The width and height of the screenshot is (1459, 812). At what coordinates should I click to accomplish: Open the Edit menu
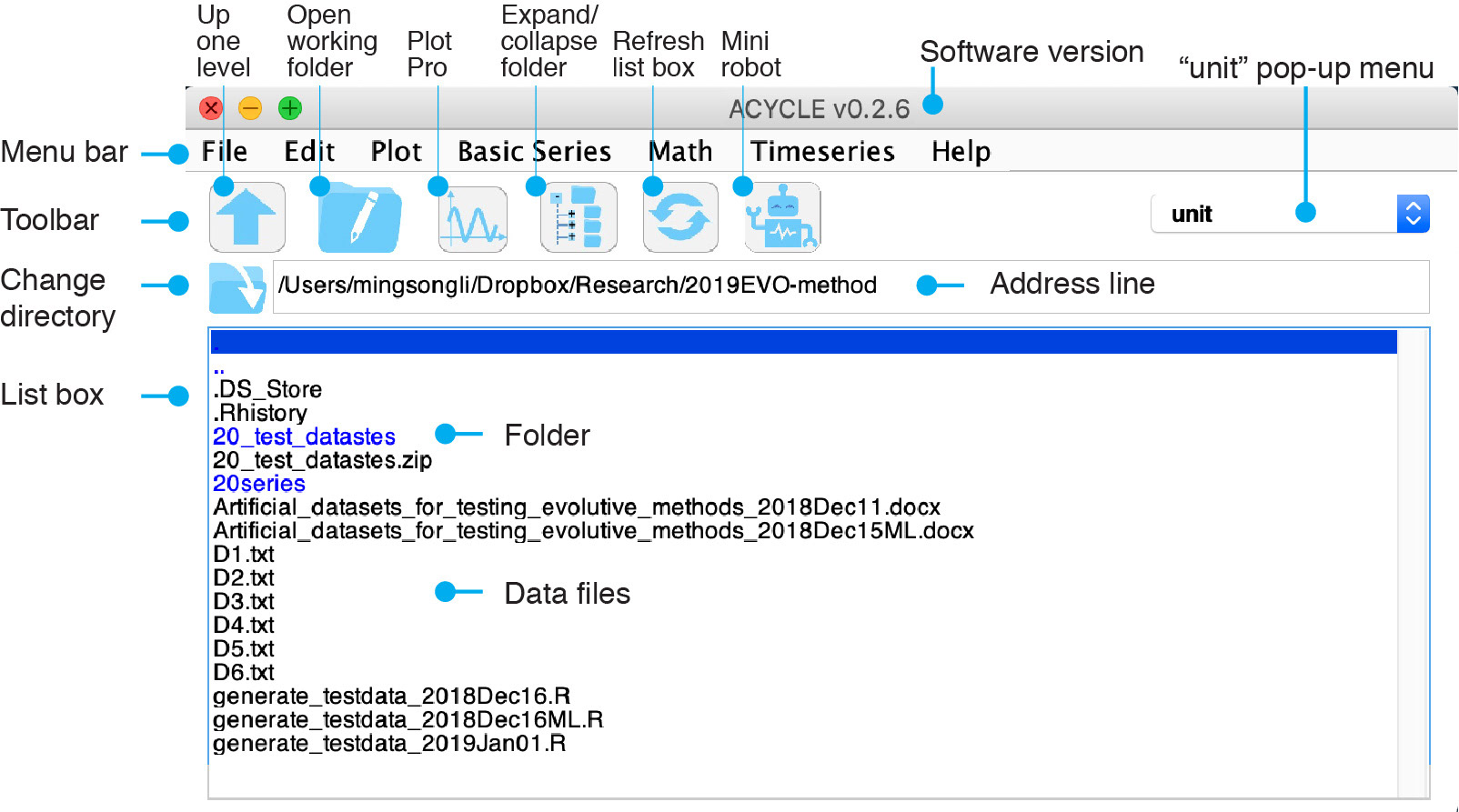(x=309, y=151)
